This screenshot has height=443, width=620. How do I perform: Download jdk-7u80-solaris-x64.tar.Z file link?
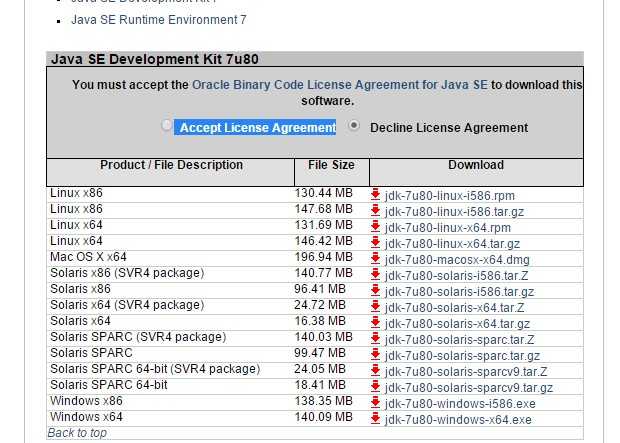pyautogui.click(x=454, y=308)
